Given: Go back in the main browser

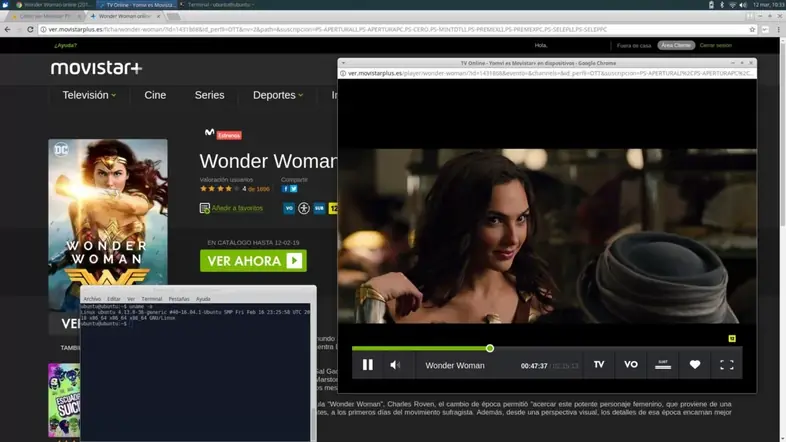Looking at the screenshot, I should pos(7,30).
